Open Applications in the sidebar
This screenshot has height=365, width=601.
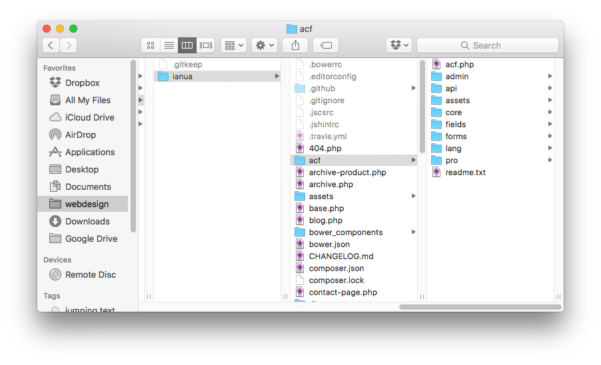(x=83, y=152)
